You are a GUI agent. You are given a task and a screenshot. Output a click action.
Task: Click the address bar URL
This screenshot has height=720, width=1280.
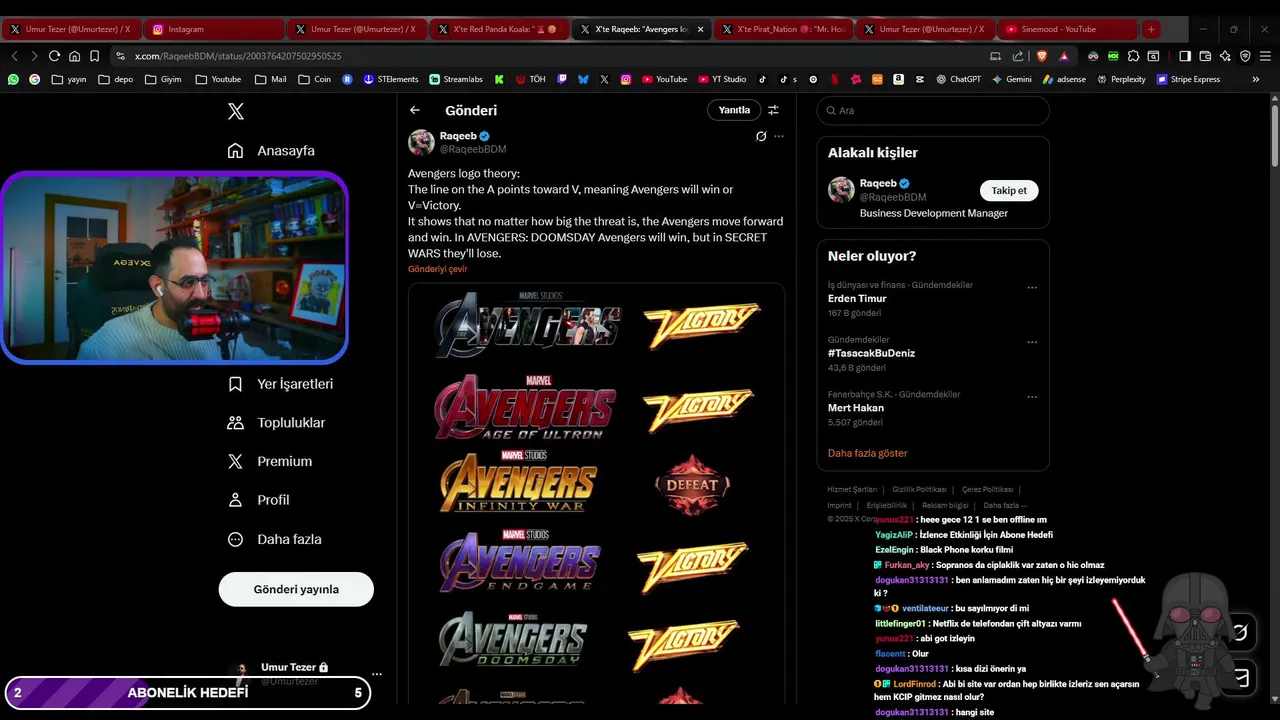238,57
